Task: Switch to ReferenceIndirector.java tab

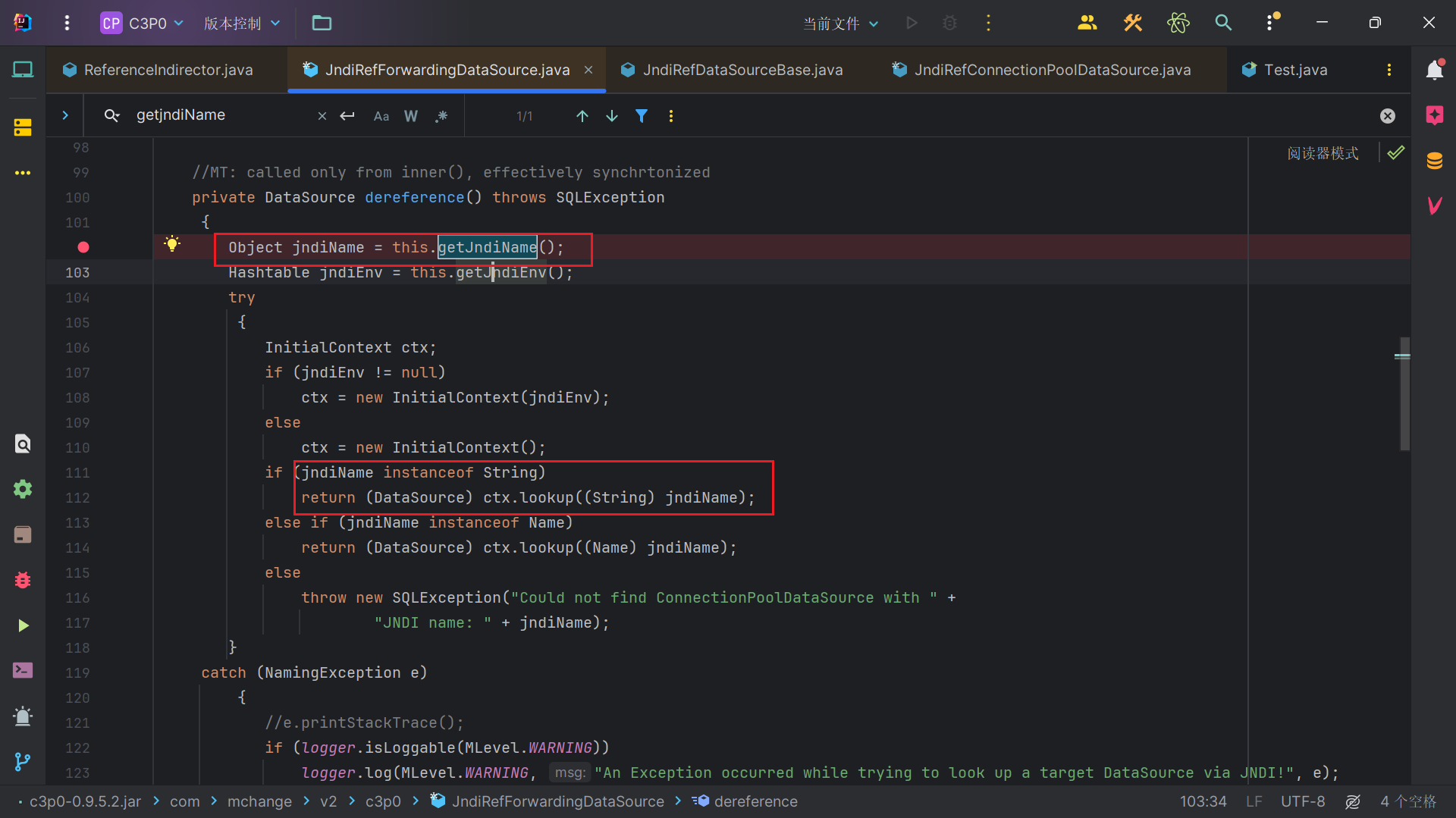Action: 158,70
